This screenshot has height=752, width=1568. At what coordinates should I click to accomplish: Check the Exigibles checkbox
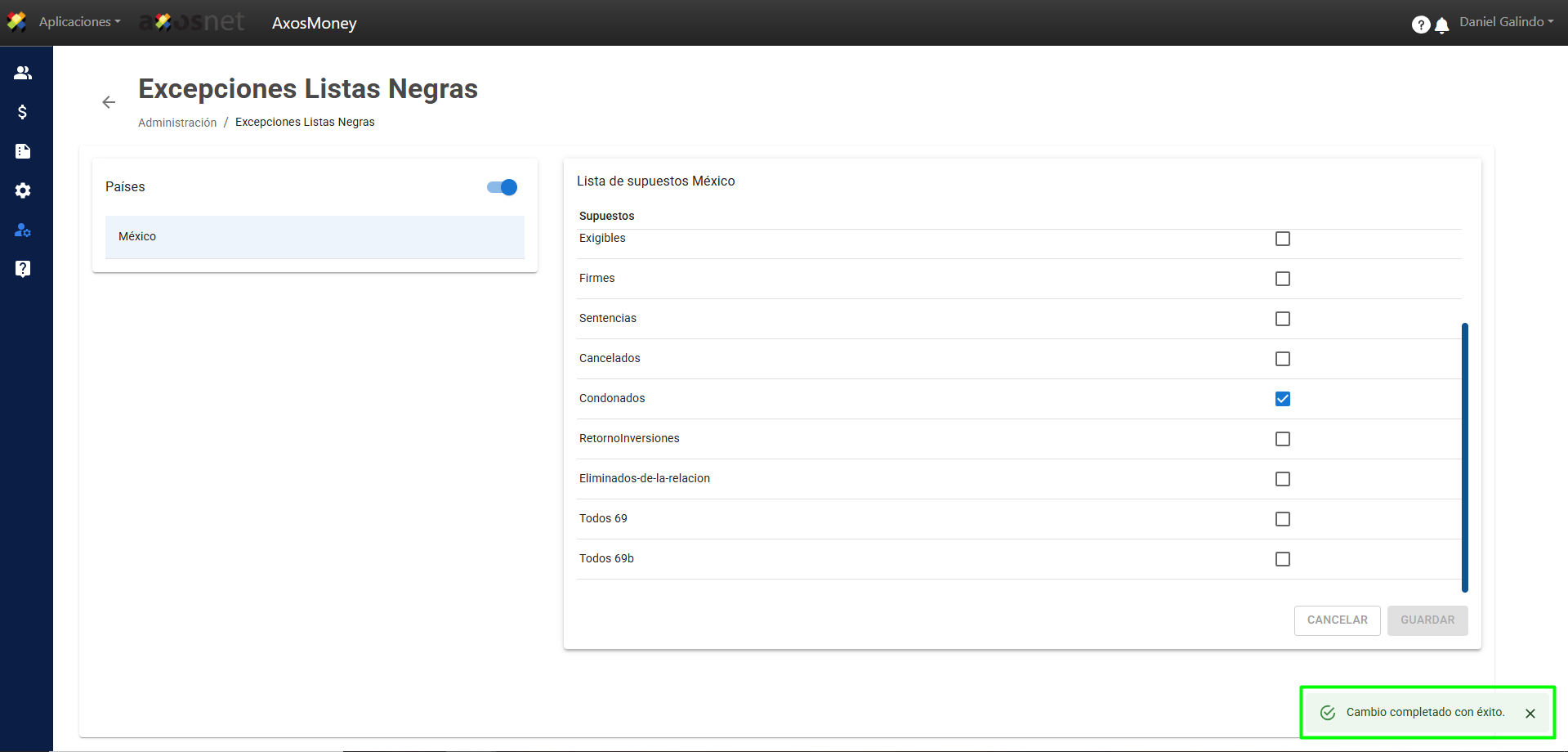1283,239
